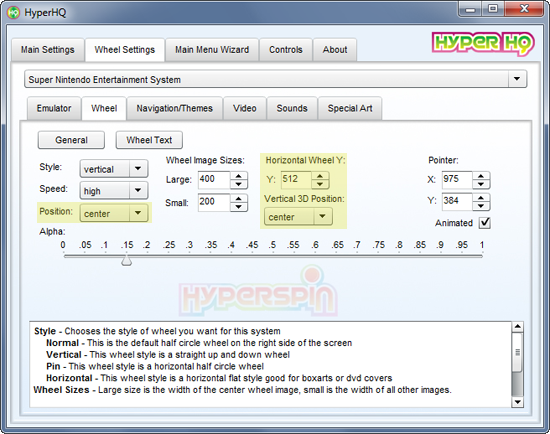Decrease the Pointer Y value
The image size is (550, 434).
[481, 206]
